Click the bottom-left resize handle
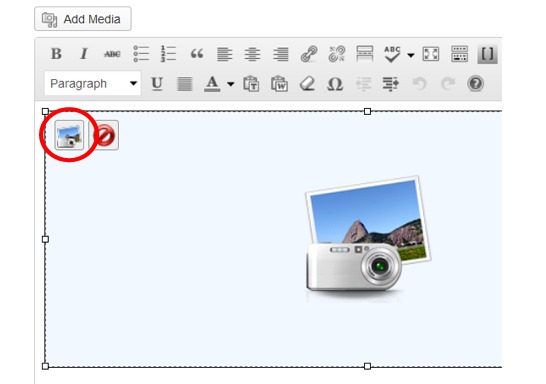 45,366
